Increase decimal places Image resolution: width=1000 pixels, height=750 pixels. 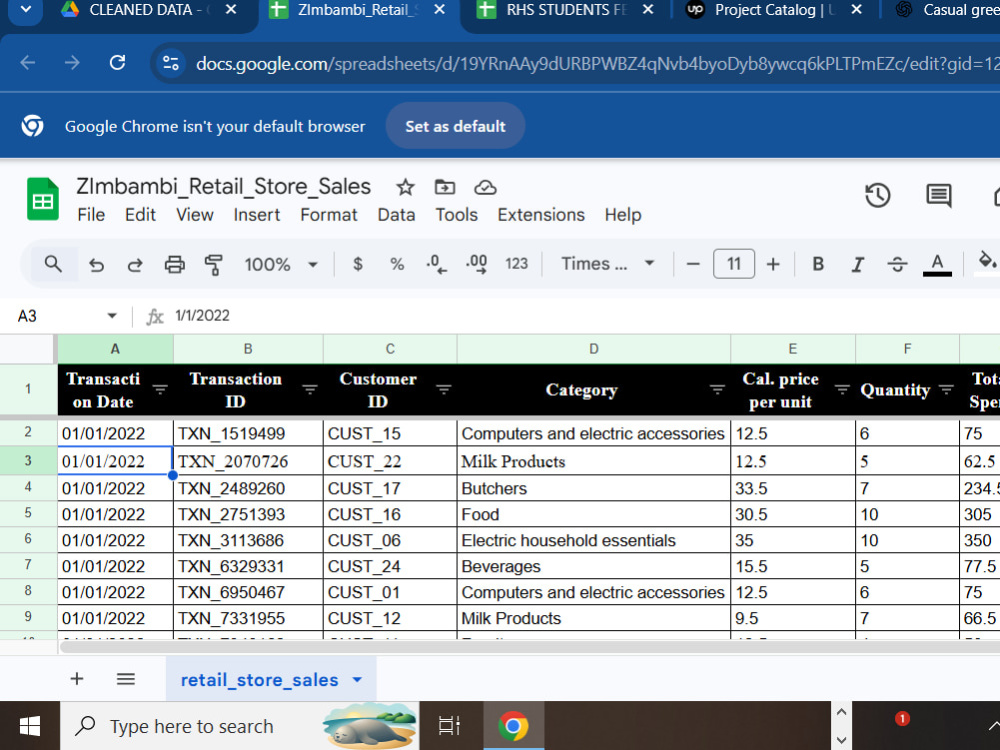(476, 264)
